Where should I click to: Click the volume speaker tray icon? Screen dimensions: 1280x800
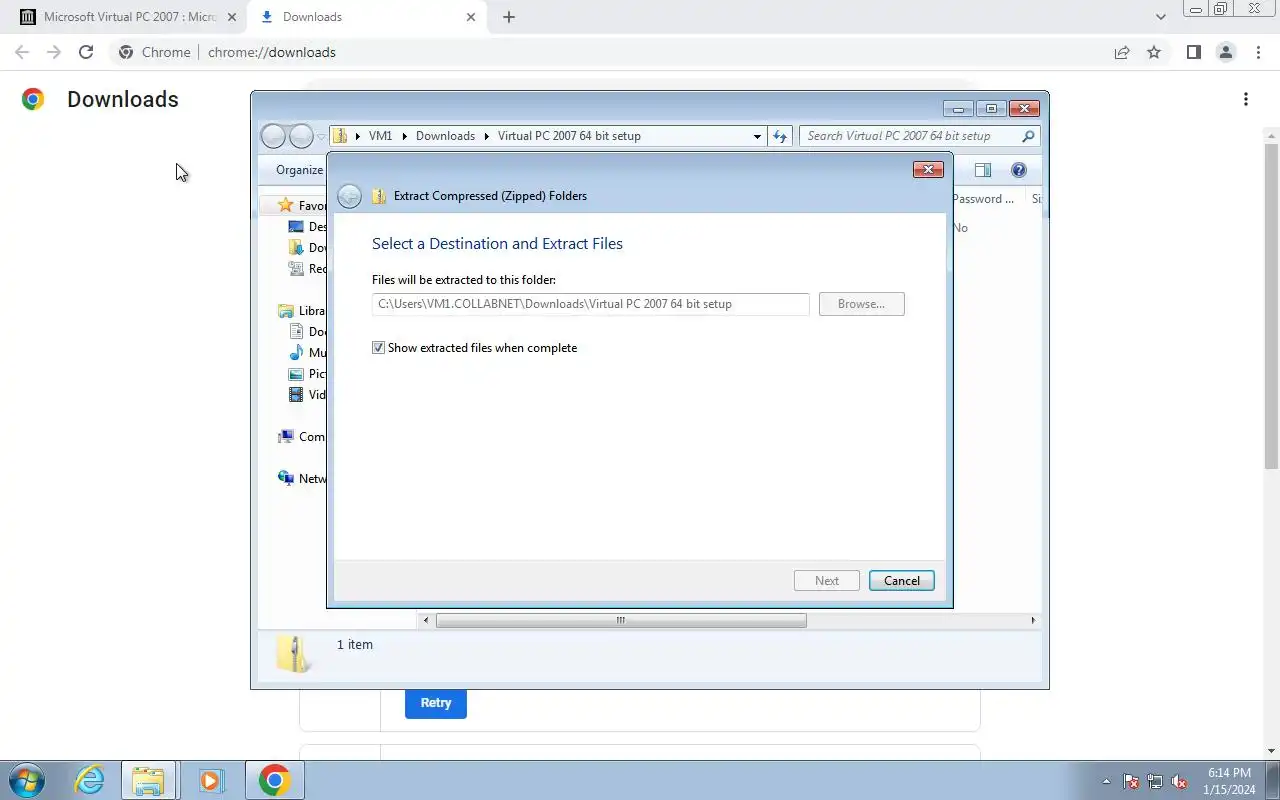[1179, 781]
